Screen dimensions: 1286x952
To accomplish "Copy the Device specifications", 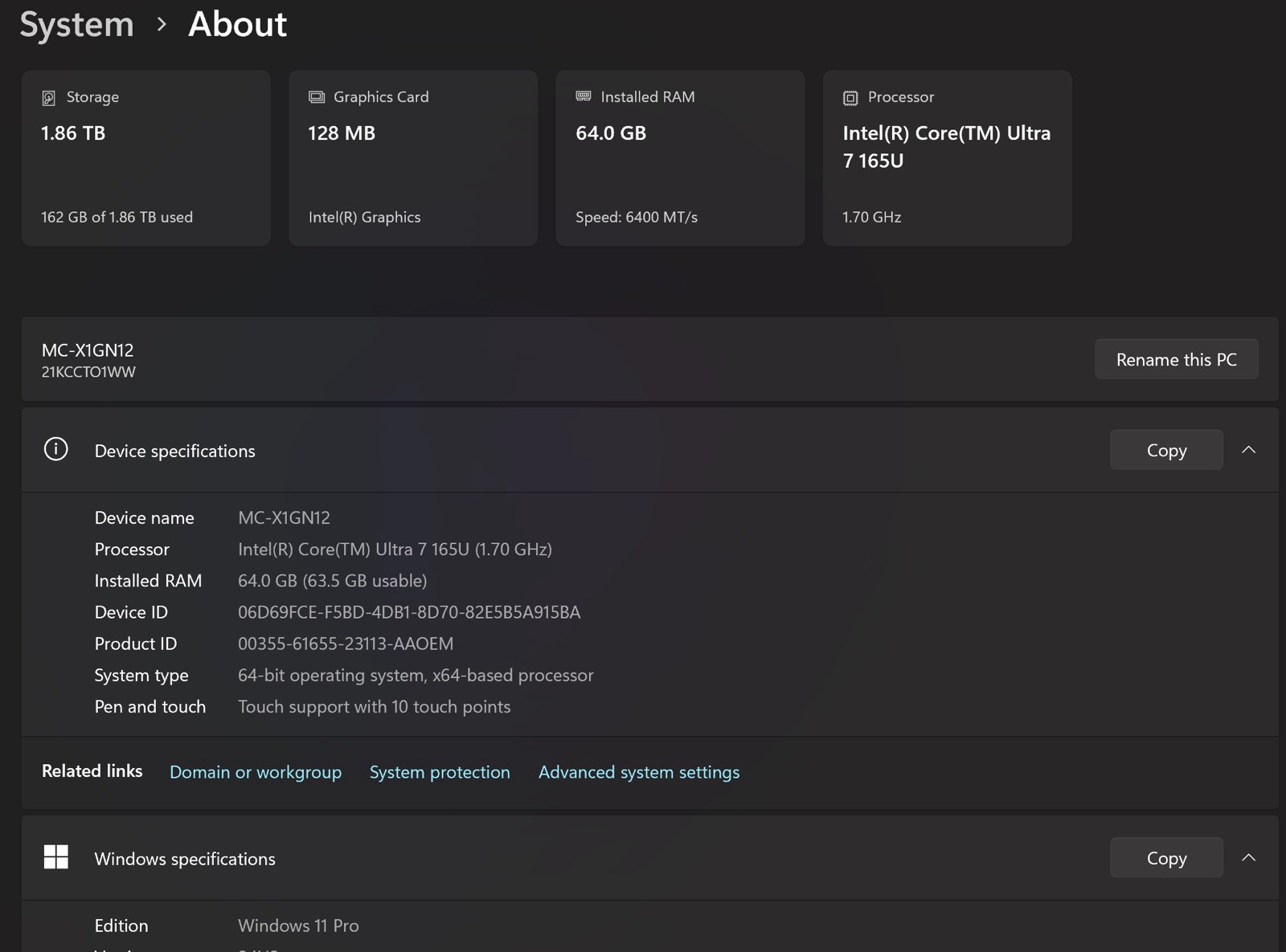I will pos(1166,450).
